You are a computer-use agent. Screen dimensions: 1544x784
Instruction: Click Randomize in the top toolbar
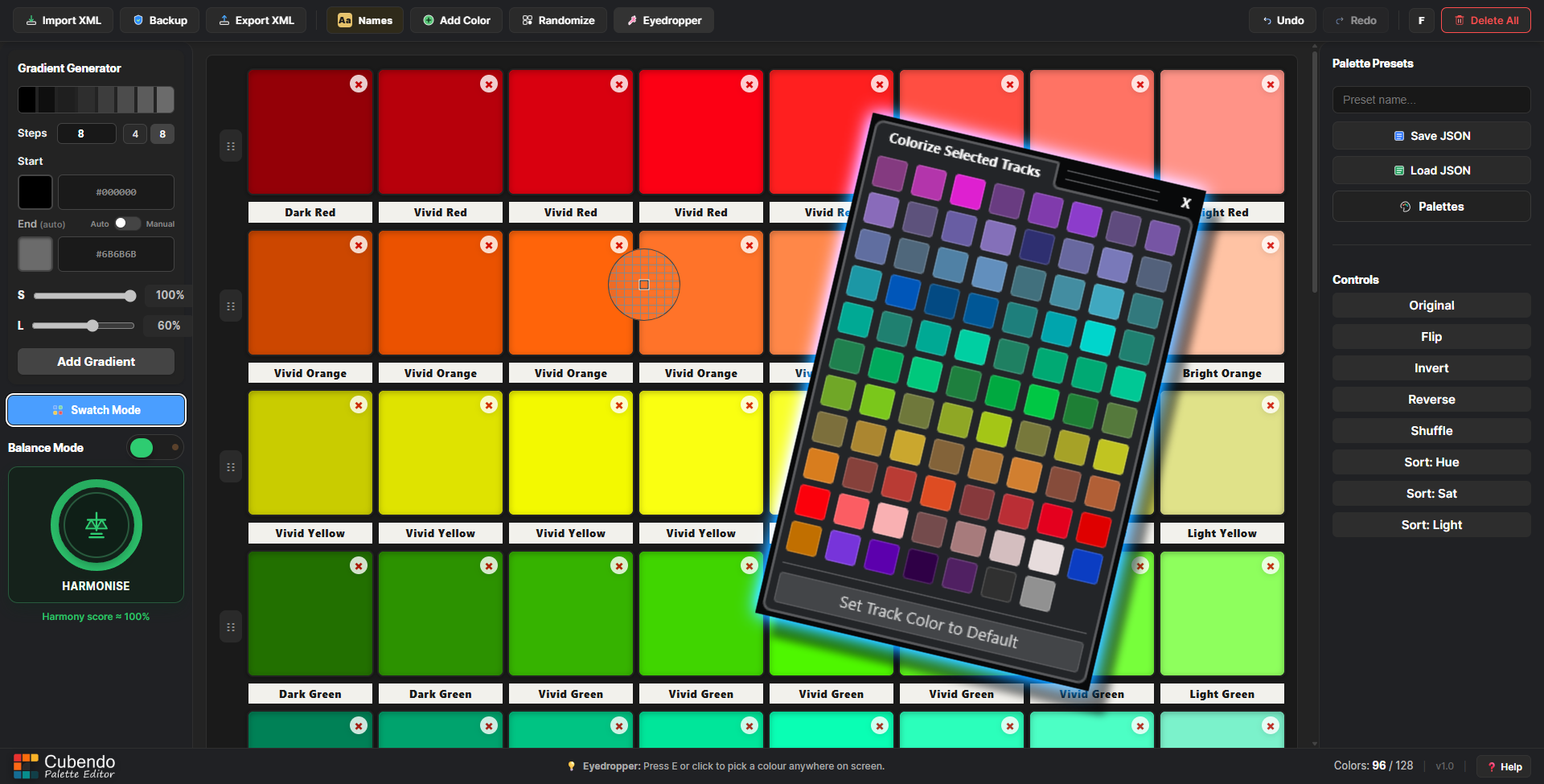click(558, 20)
